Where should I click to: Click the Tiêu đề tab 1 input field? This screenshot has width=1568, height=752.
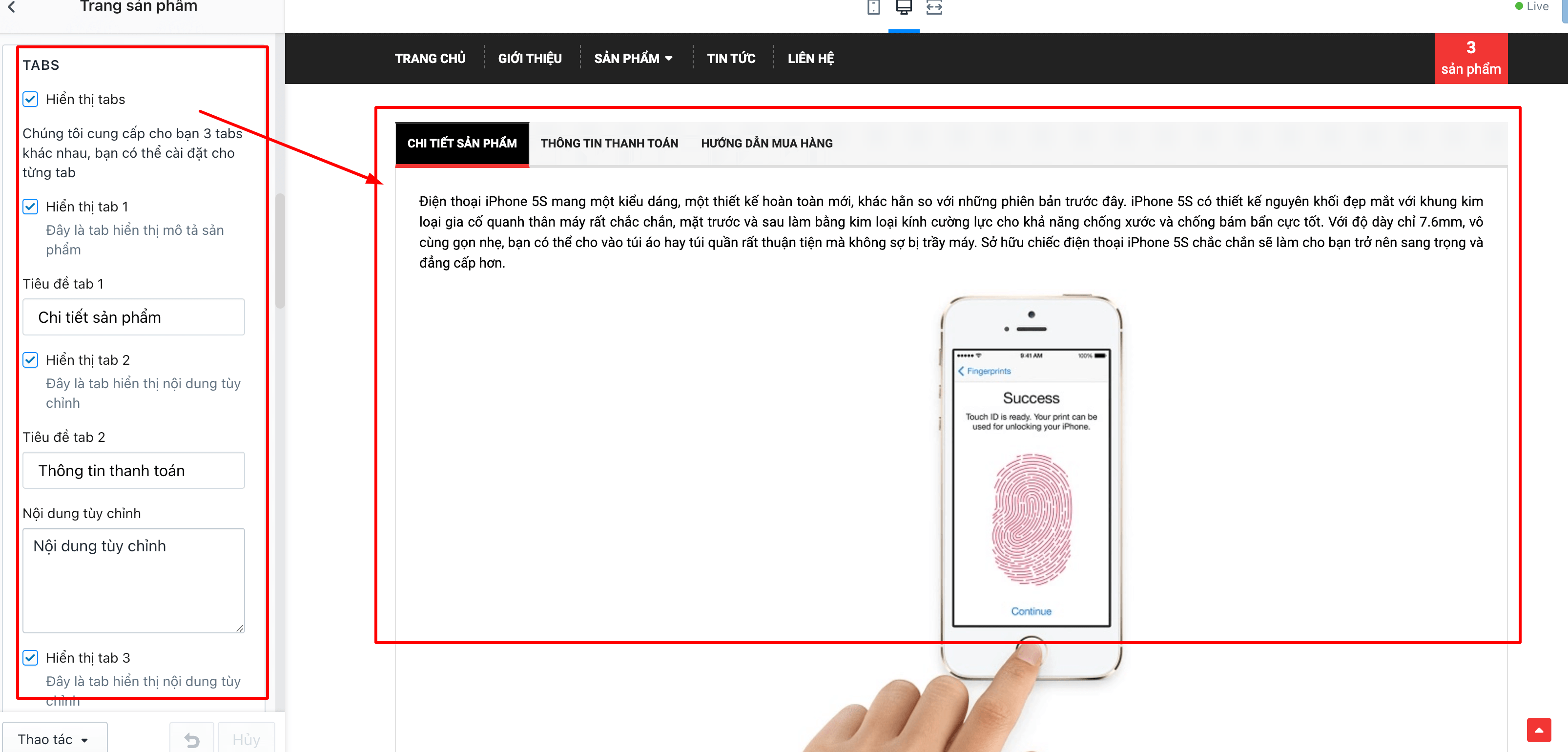pos(134,316)
